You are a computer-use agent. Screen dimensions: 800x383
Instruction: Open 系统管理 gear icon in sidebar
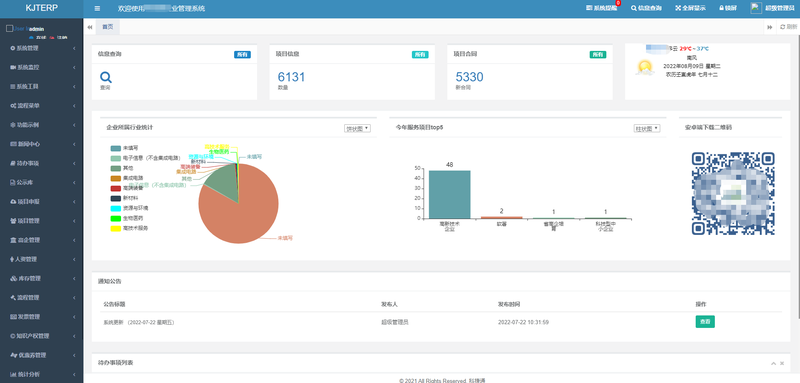point(12,48)
